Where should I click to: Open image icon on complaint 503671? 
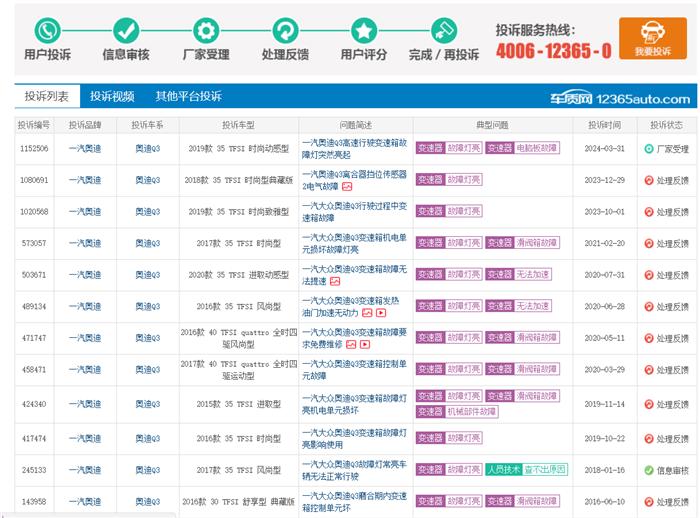335,281
